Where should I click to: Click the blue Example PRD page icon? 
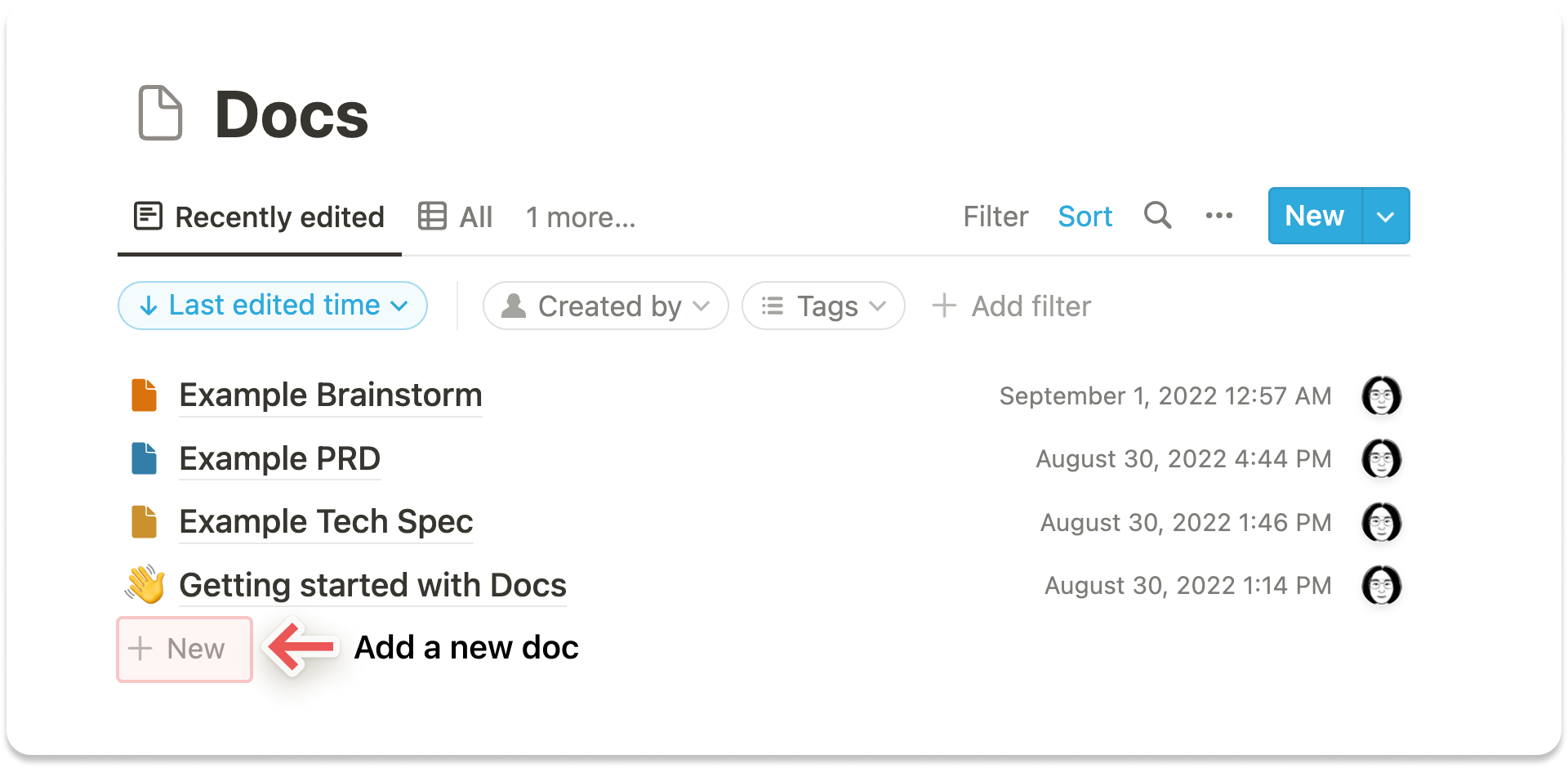(145, 459)
